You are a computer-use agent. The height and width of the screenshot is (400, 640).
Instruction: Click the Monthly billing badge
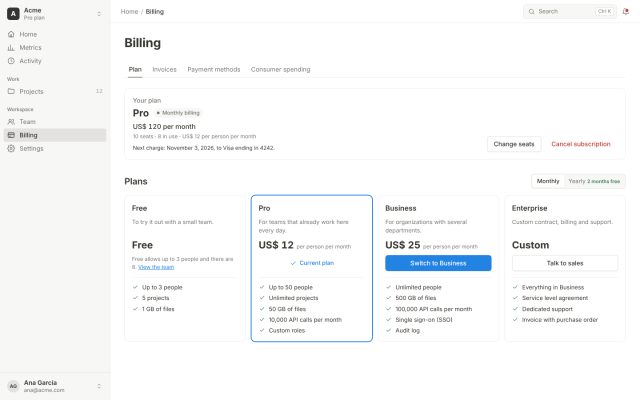click(178, 113)
